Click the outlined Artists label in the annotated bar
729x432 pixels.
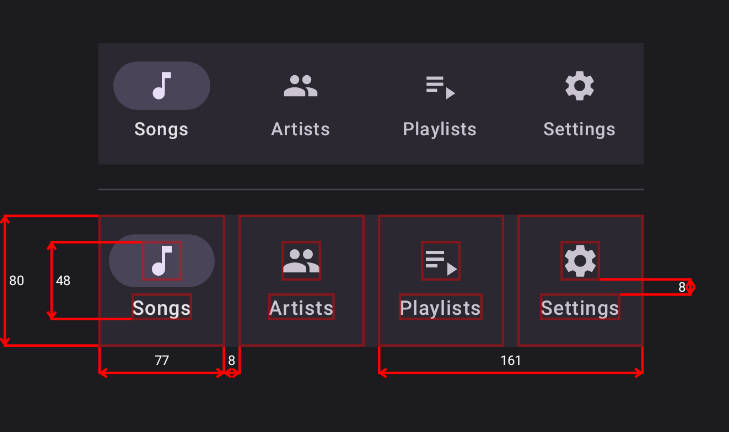tap(301, 307)
